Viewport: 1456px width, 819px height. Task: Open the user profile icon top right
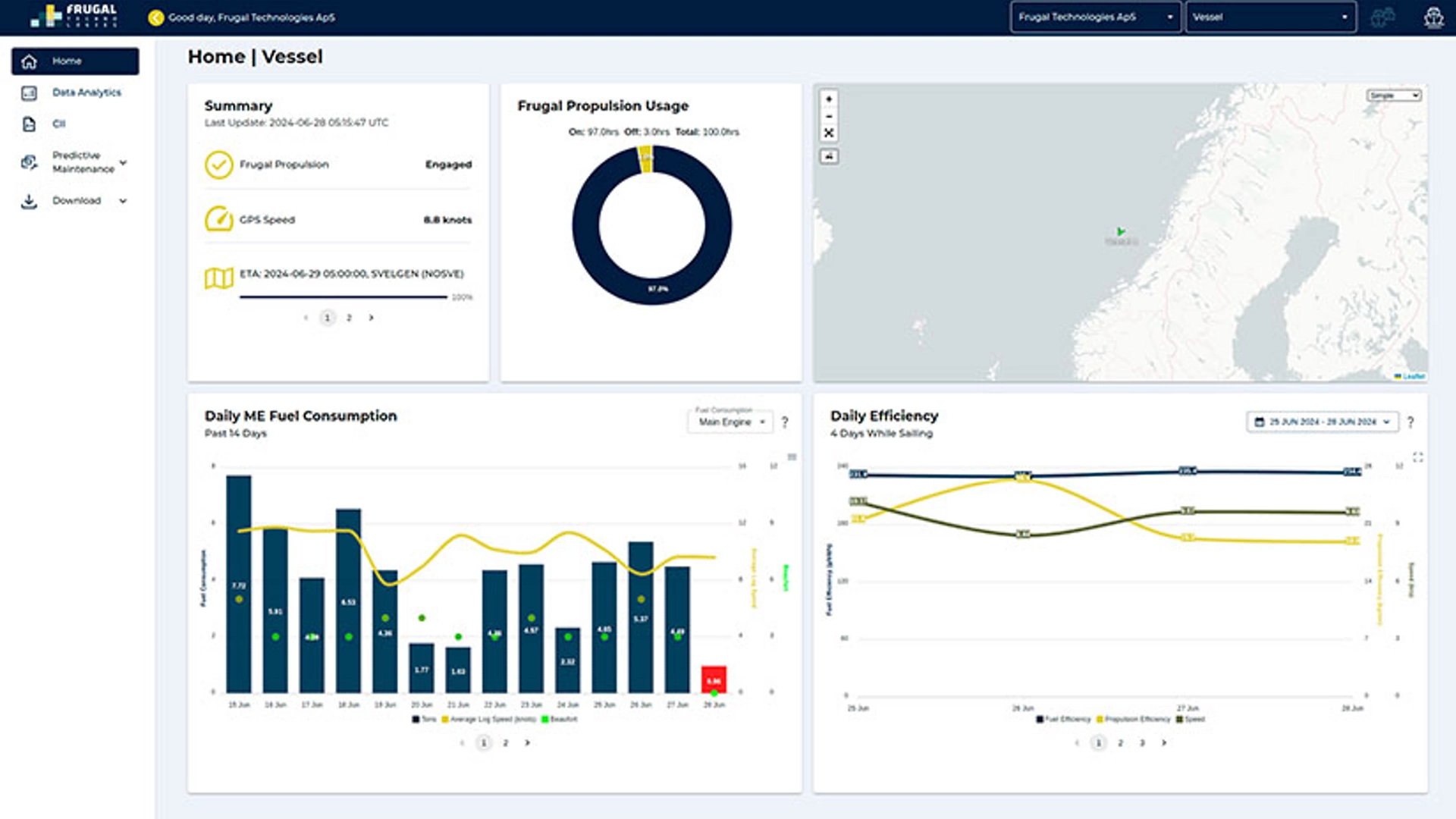coord(1432,17)
